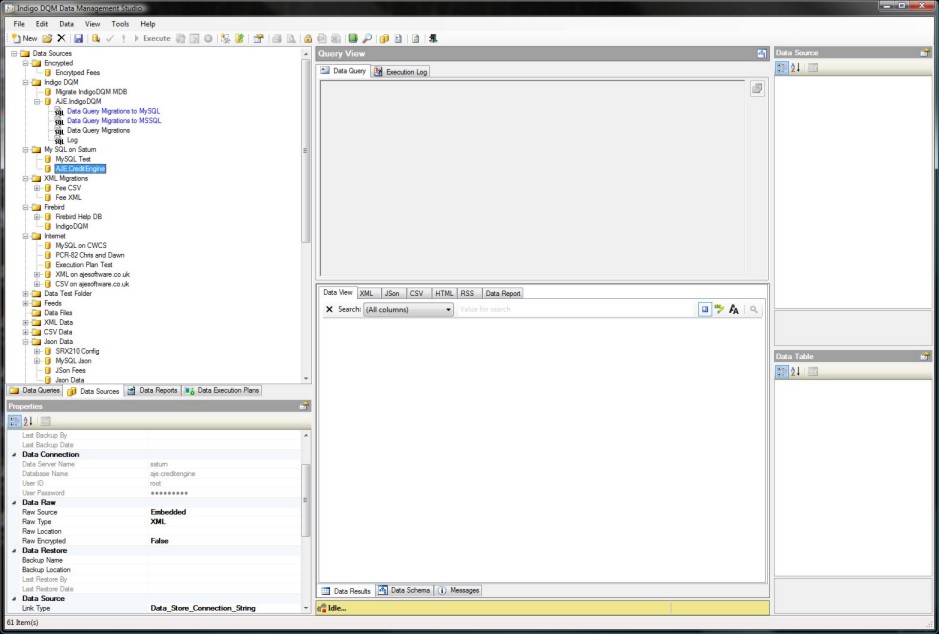
Task: Click the Save floppy disk icon
Action: click(78, 38)
